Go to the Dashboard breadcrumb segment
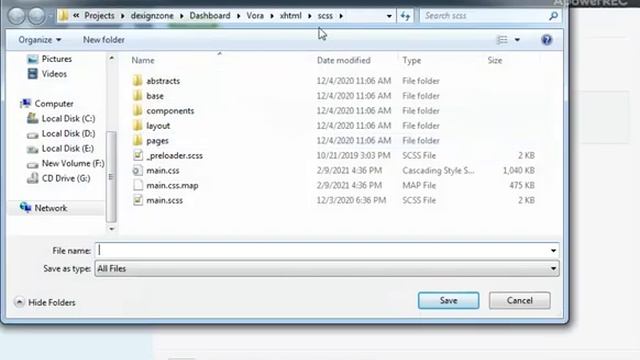640x360 pixels. pos(210,16)
